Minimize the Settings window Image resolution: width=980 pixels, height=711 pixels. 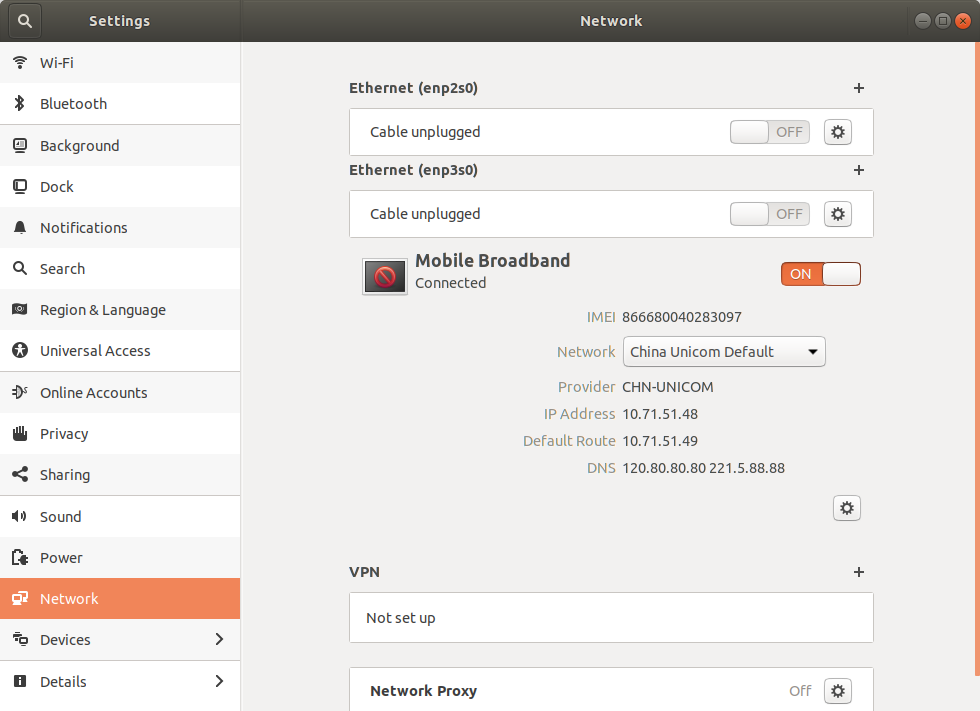[x=923, y=21]
